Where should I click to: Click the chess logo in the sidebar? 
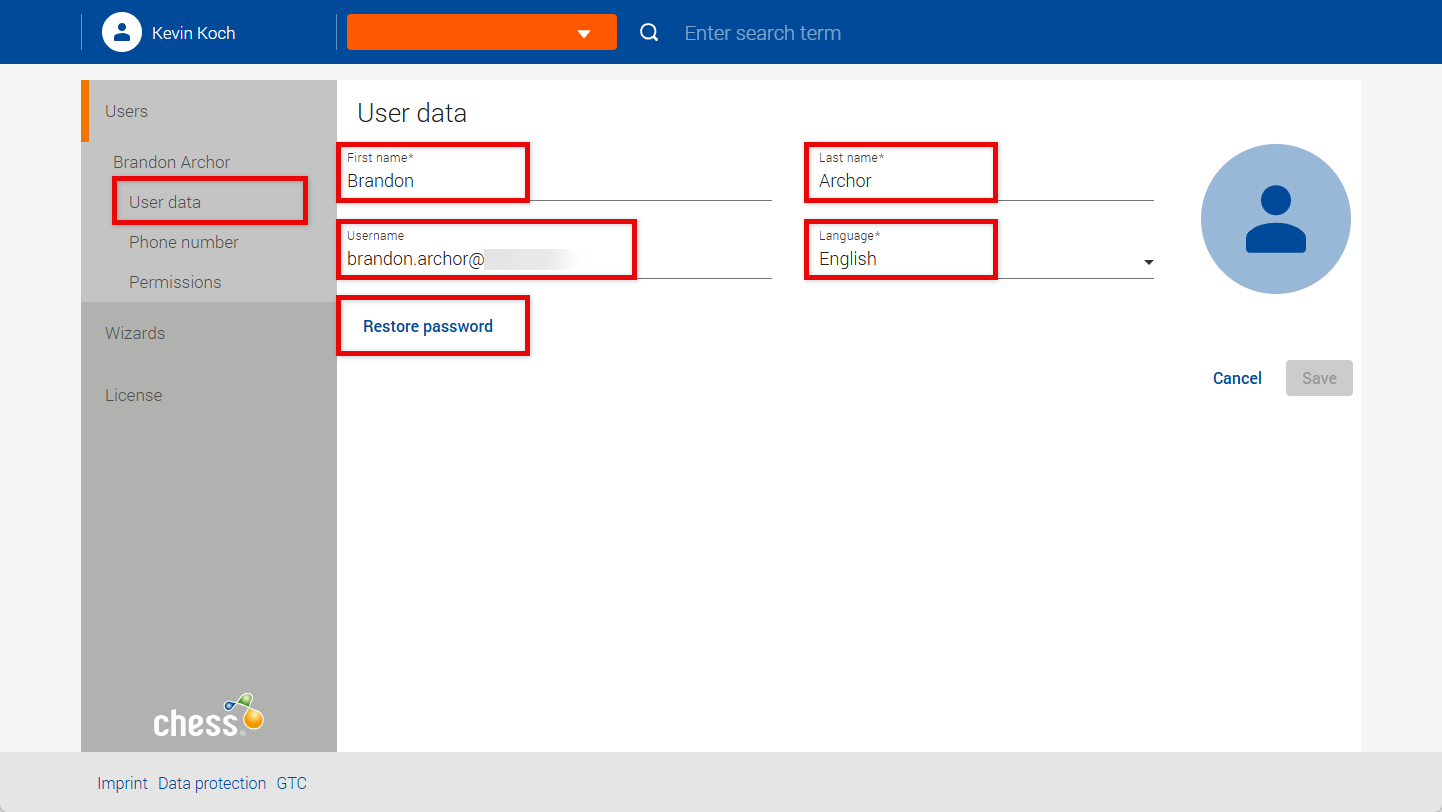click(x=208, y=716)
